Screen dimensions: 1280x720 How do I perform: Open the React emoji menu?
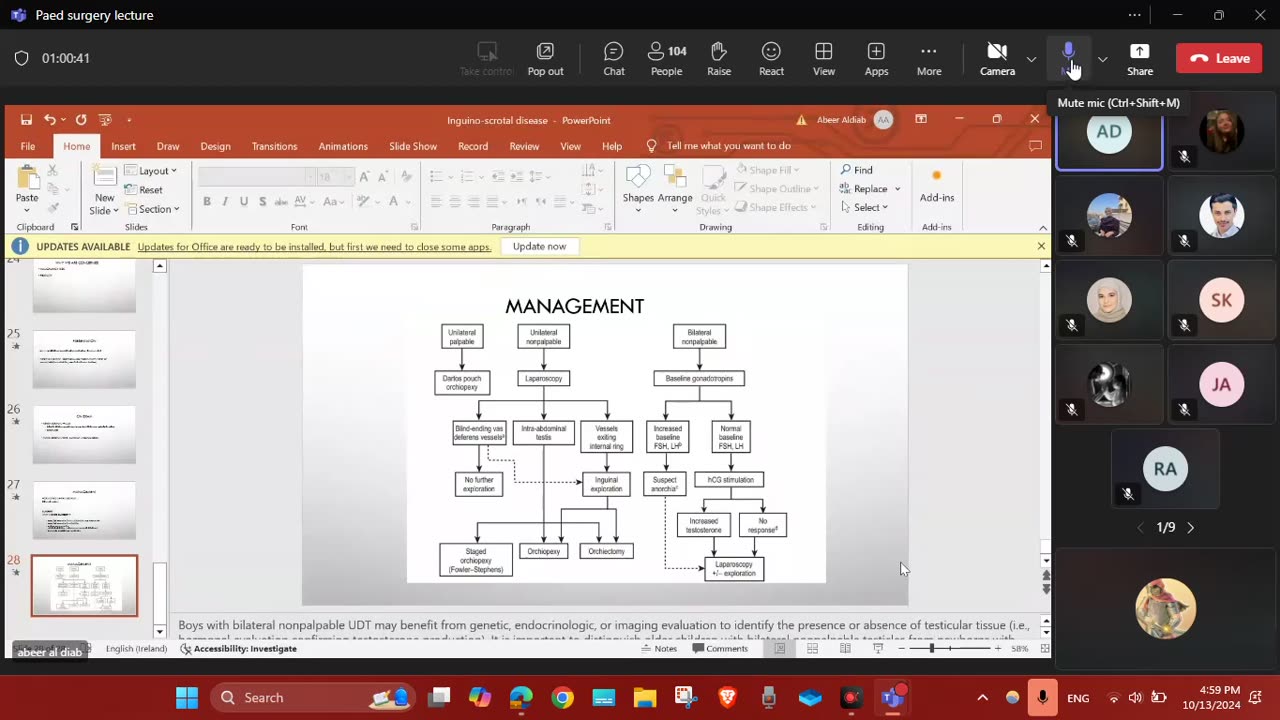coord(771,59)
